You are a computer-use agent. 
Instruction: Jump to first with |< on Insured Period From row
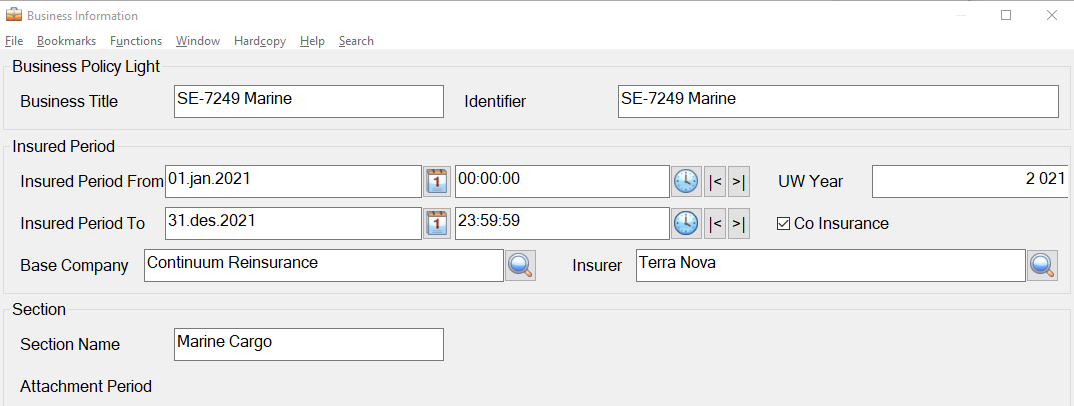tap(715, 181)
